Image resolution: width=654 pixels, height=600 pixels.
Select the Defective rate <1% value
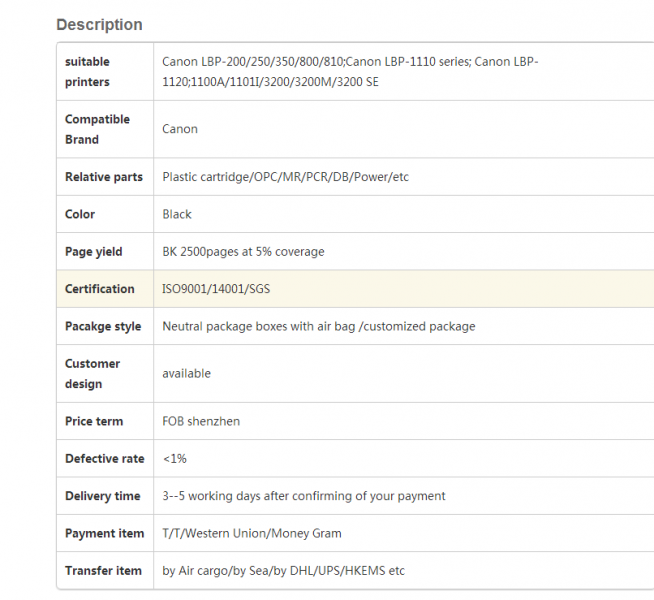[x=175, y=459]
